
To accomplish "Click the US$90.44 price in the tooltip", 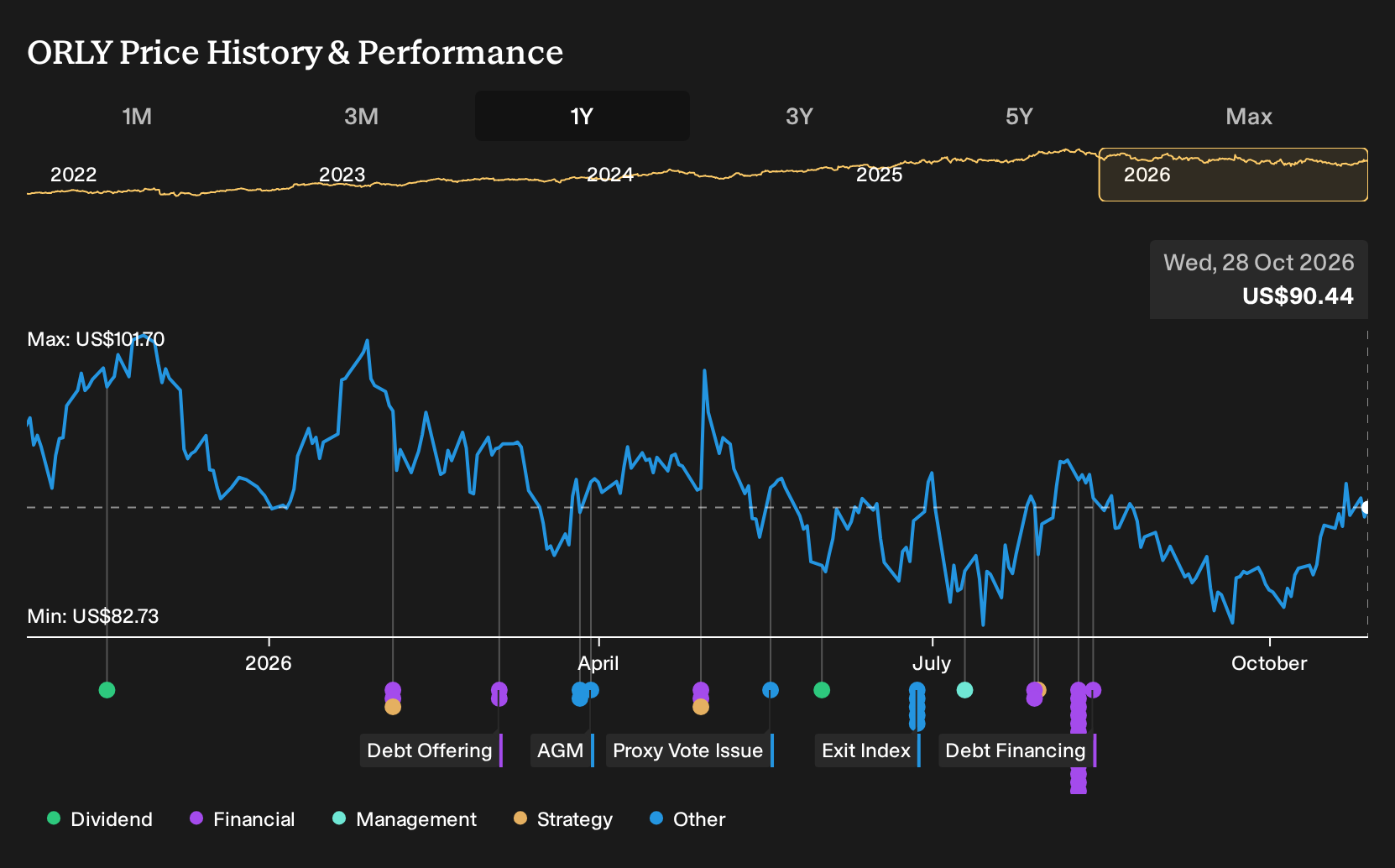I will [1298, 295].
